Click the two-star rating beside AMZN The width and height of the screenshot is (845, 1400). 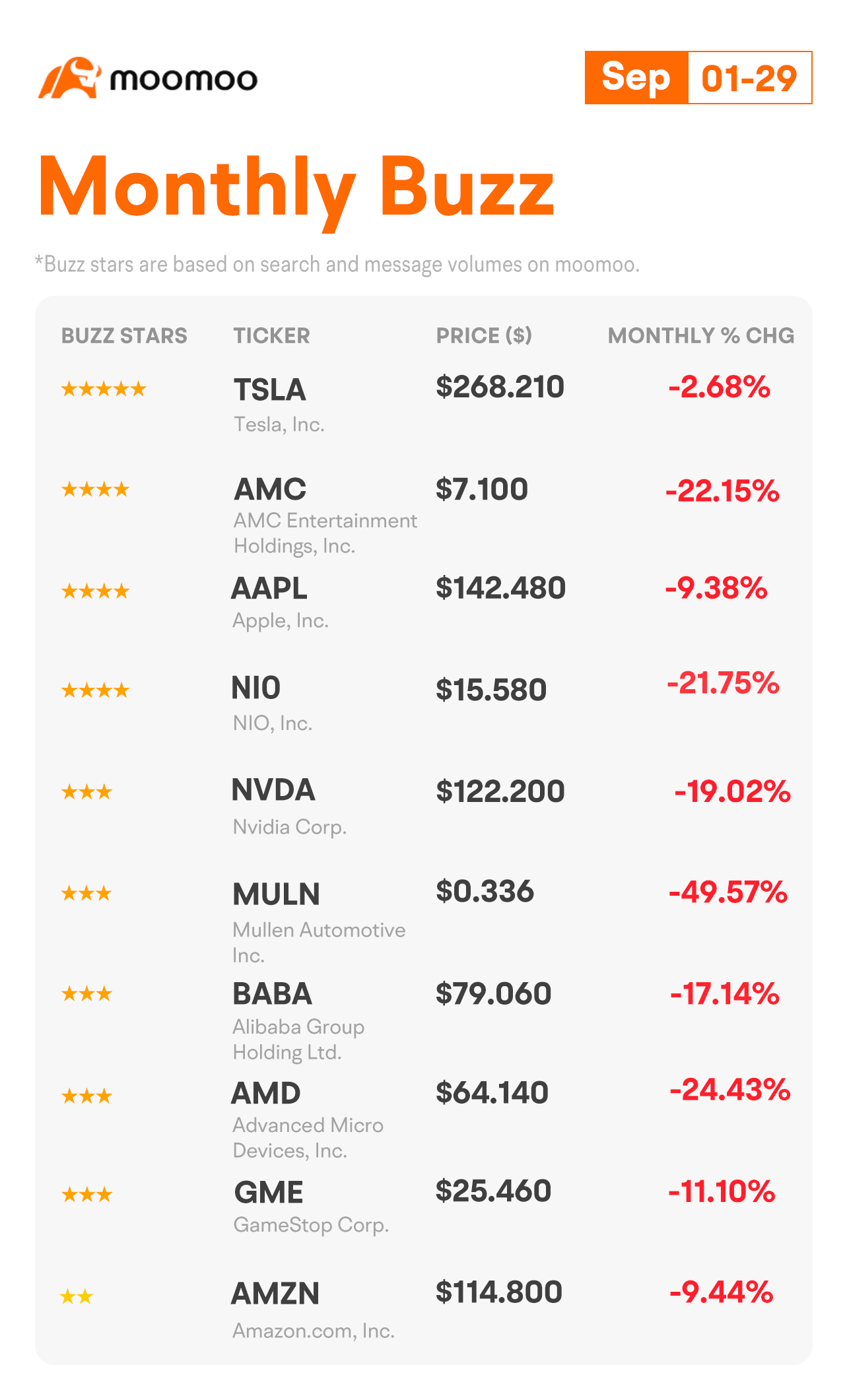point(77,1297)
